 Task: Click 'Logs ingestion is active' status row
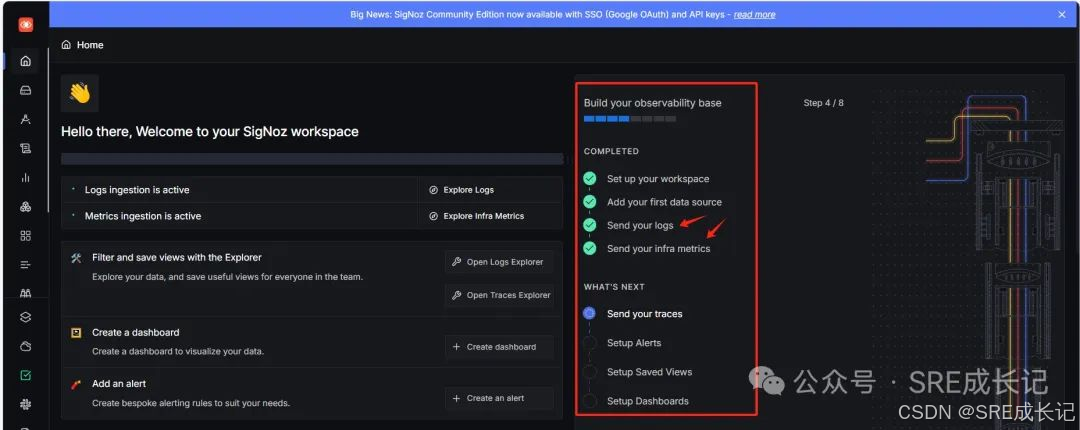240,190
